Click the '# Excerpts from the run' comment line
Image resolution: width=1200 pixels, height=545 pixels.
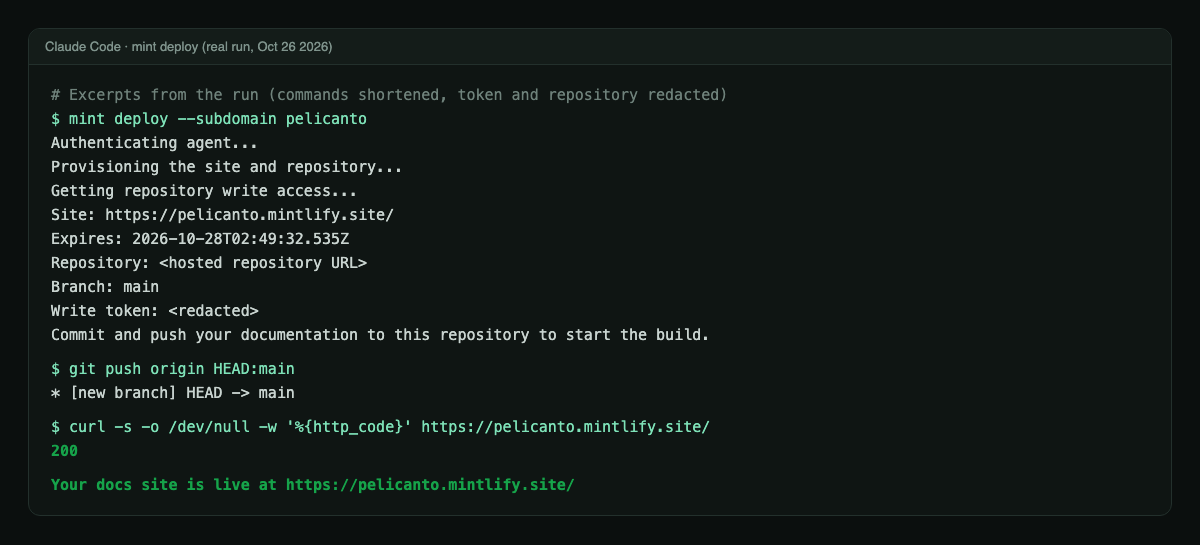(389, 95)
